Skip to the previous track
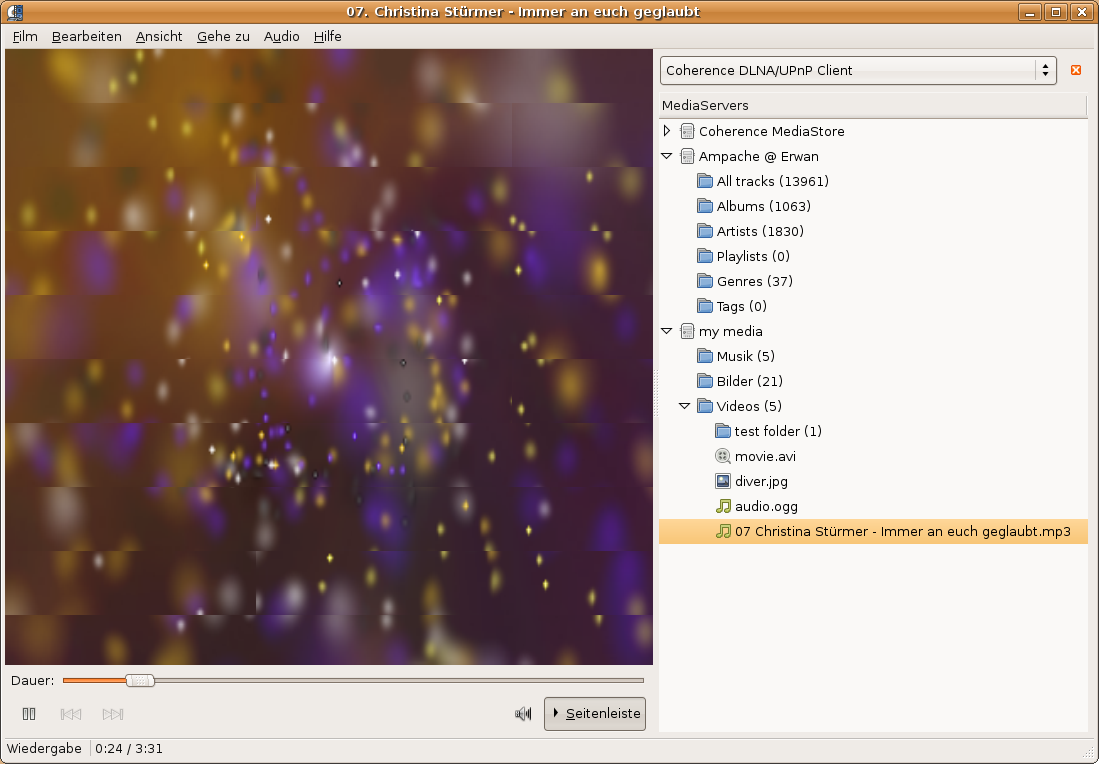The width and height of the screenshot is (1099, 764). pyautogui.click(x=71, y=714)
